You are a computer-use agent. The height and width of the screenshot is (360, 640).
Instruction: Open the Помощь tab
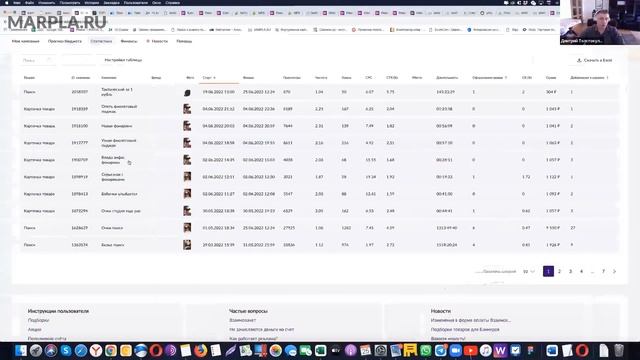pos(184,41)
